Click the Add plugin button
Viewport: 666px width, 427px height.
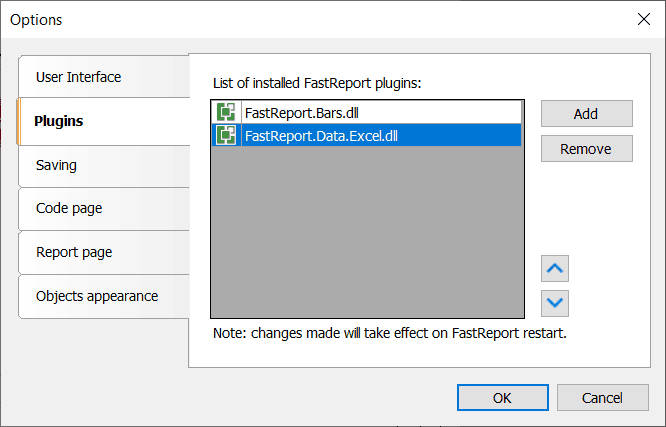[x=587, y=113]
